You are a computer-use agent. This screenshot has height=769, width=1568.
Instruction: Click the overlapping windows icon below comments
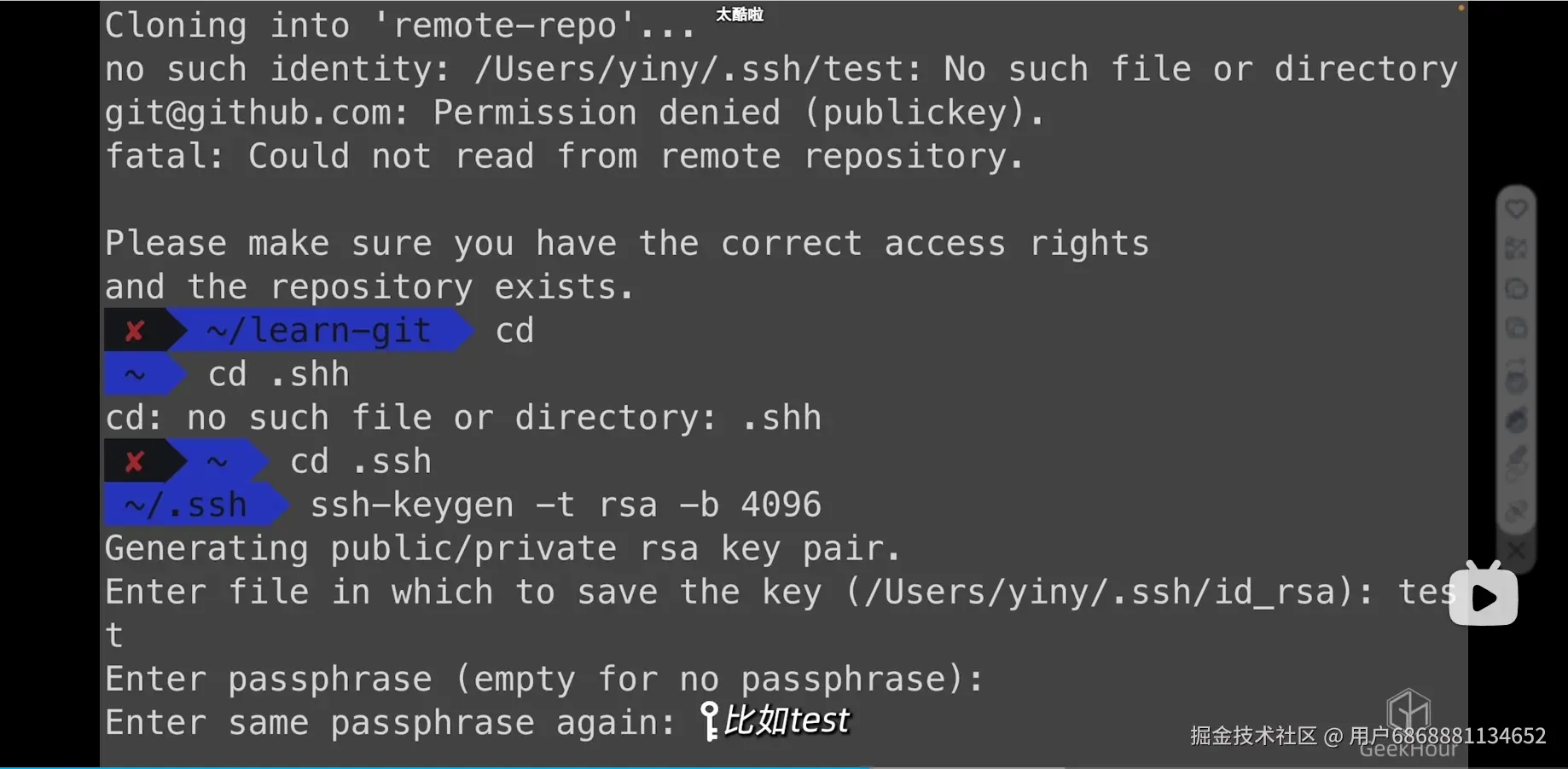(x=1516, y=328)
